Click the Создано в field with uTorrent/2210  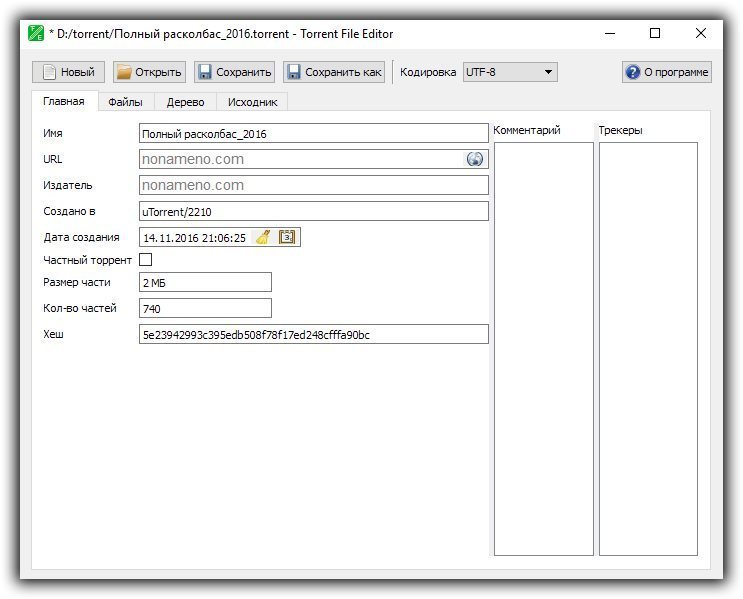(x=314, y=211)
